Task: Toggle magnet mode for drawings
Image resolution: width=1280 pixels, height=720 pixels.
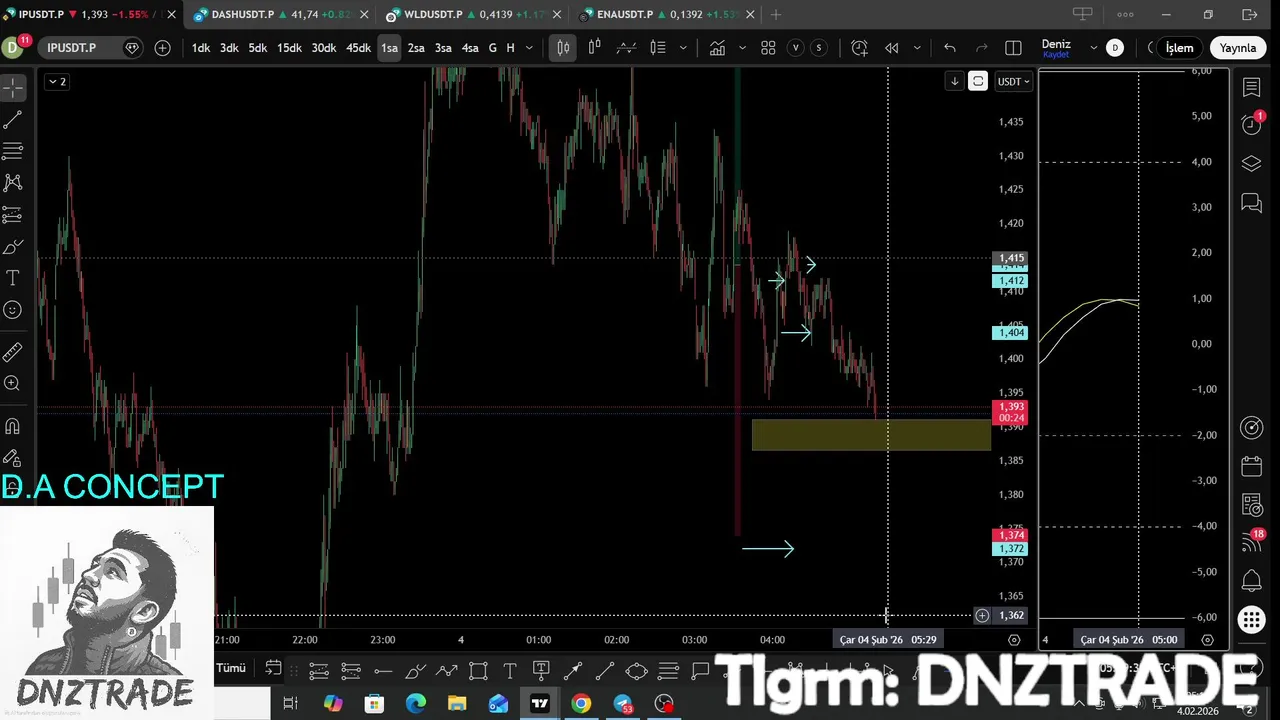Action: 13,426
